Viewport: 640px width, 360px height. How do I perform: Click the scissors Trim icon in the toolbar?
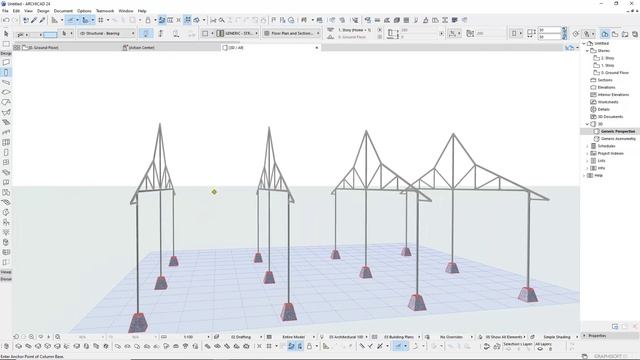pyautogui.click(x=213, y=20)
